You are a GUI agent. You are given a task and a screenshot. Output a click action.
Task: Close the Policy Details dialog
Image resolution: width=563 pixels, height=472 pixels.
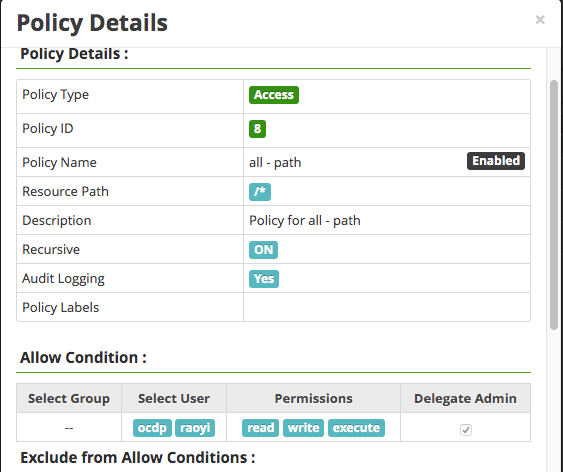click(540, 19)
